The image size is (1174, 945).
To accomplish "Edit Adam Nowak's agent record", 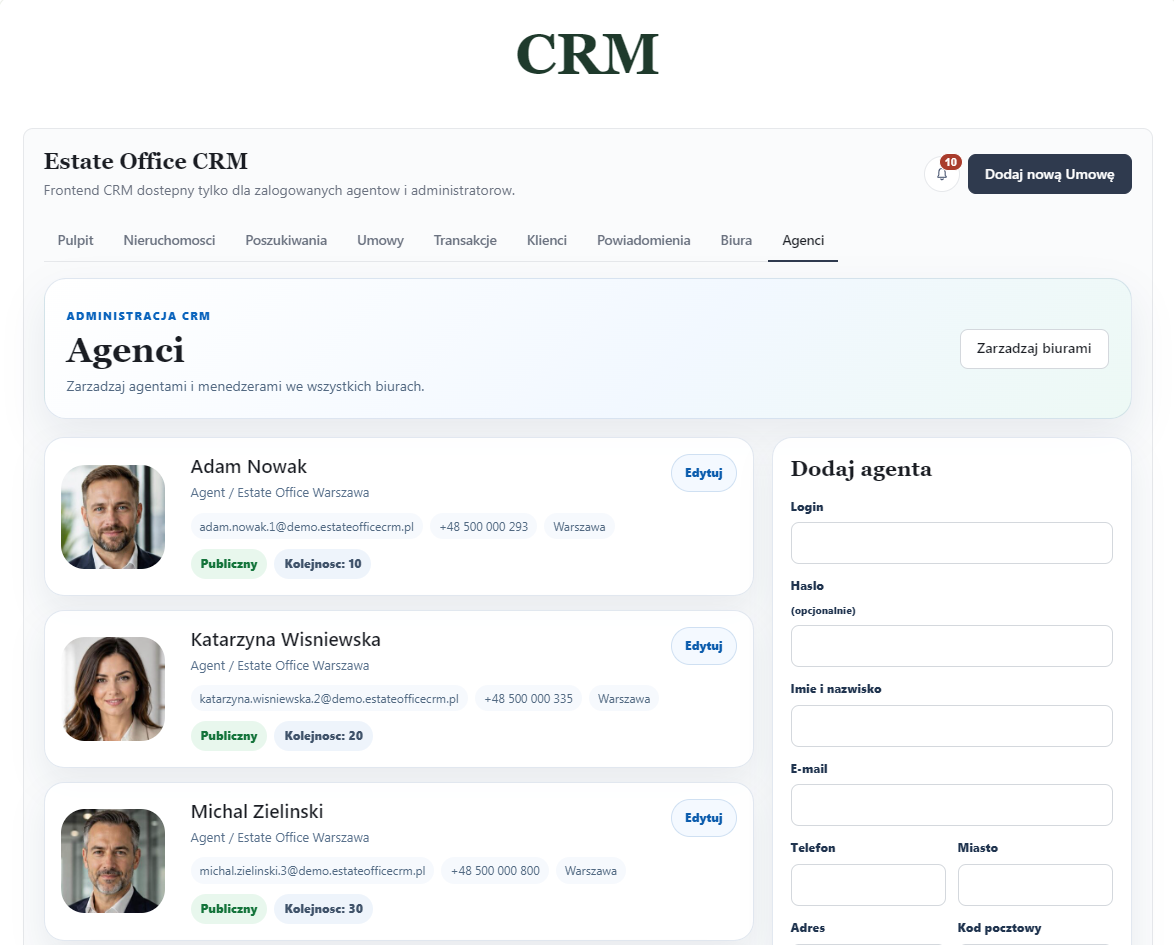I will 704,473.
